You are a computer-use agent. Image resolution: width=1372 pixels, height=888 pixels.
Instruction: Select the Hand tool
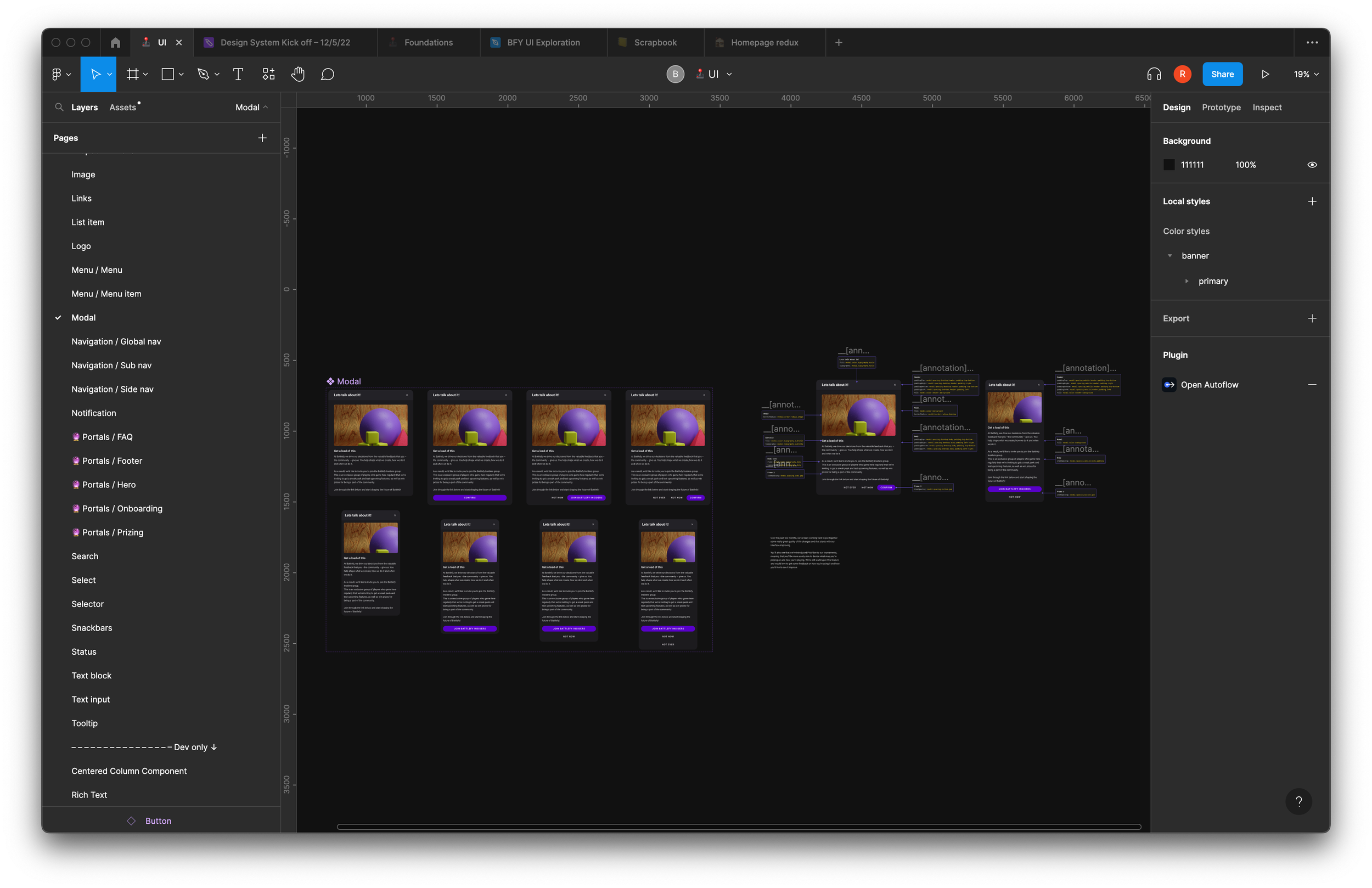click(297, 75)
